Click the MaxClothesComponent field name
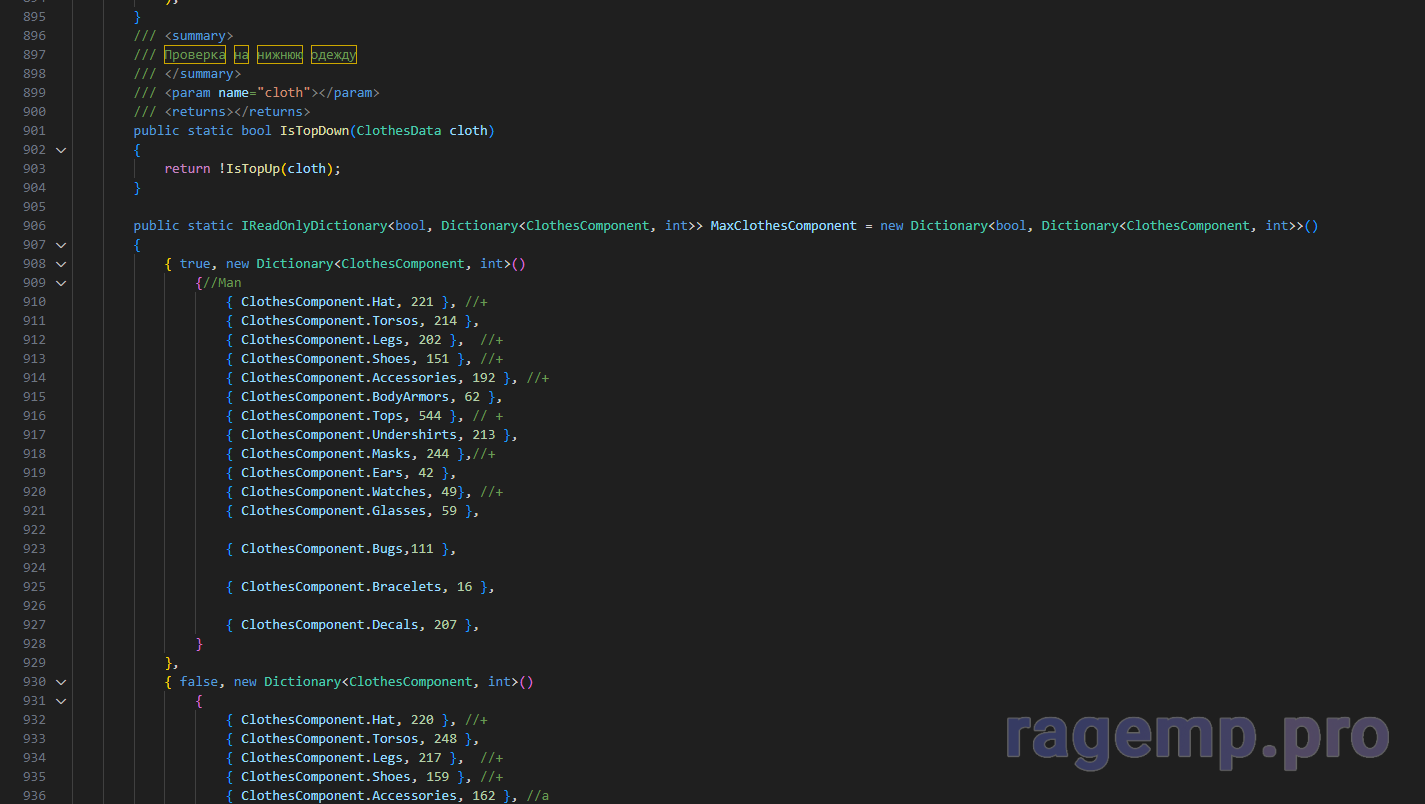Image resolution: width=1425 pixels, height=804 pixels. pos(783,226)
